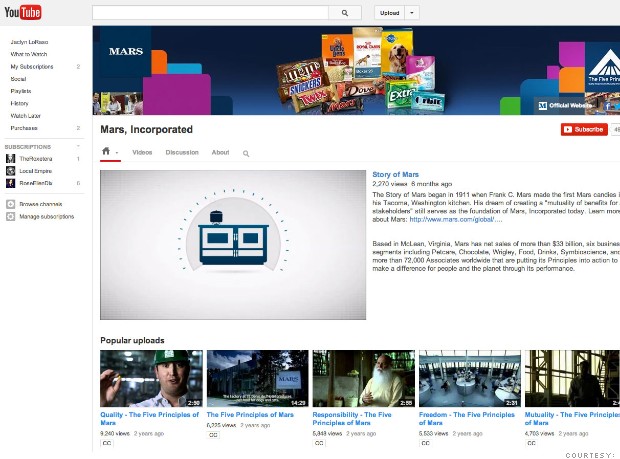Click the magnifying glass search button
The image size is (620, 459).
click(345, 13)
